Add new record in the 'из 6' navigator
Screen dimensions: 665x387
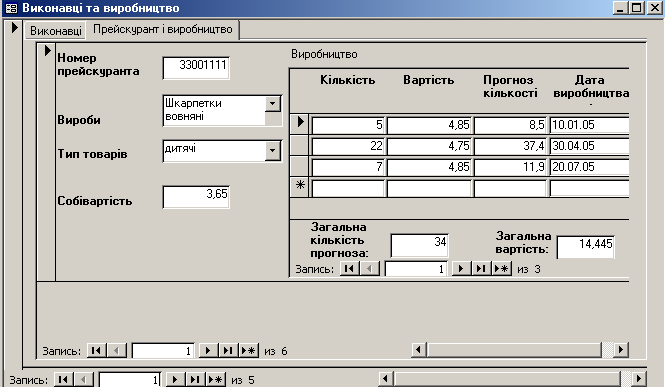pyautogui.click(x=249, y=351)
